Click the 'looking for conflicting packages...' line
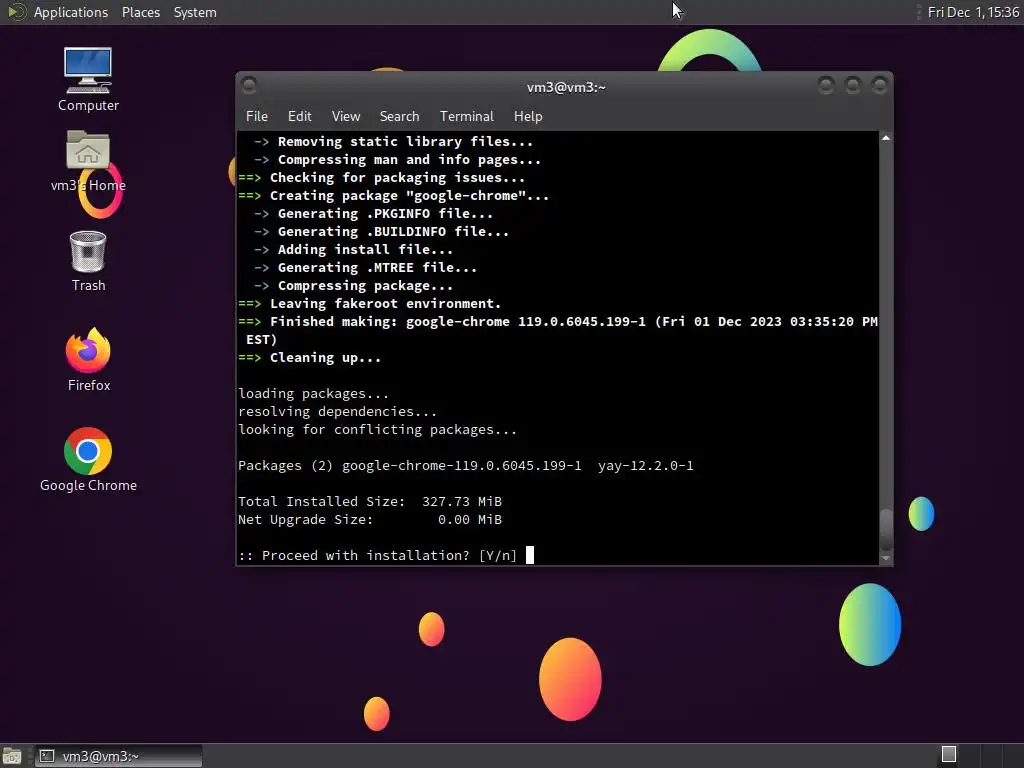The image size is (1024, 768). (x=377, y=430)
